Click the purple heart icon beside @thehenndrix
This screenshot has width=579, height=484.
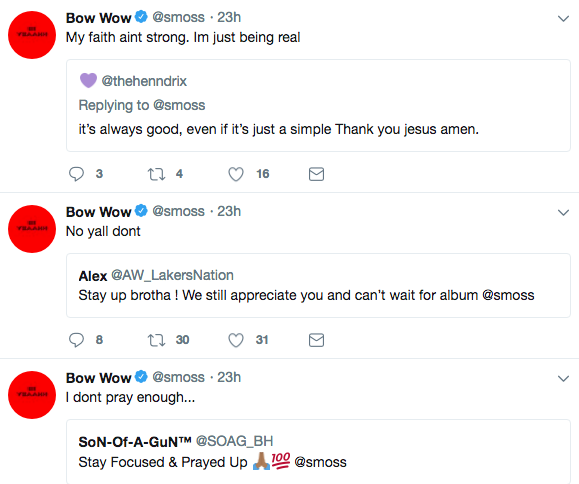(88, 80)
